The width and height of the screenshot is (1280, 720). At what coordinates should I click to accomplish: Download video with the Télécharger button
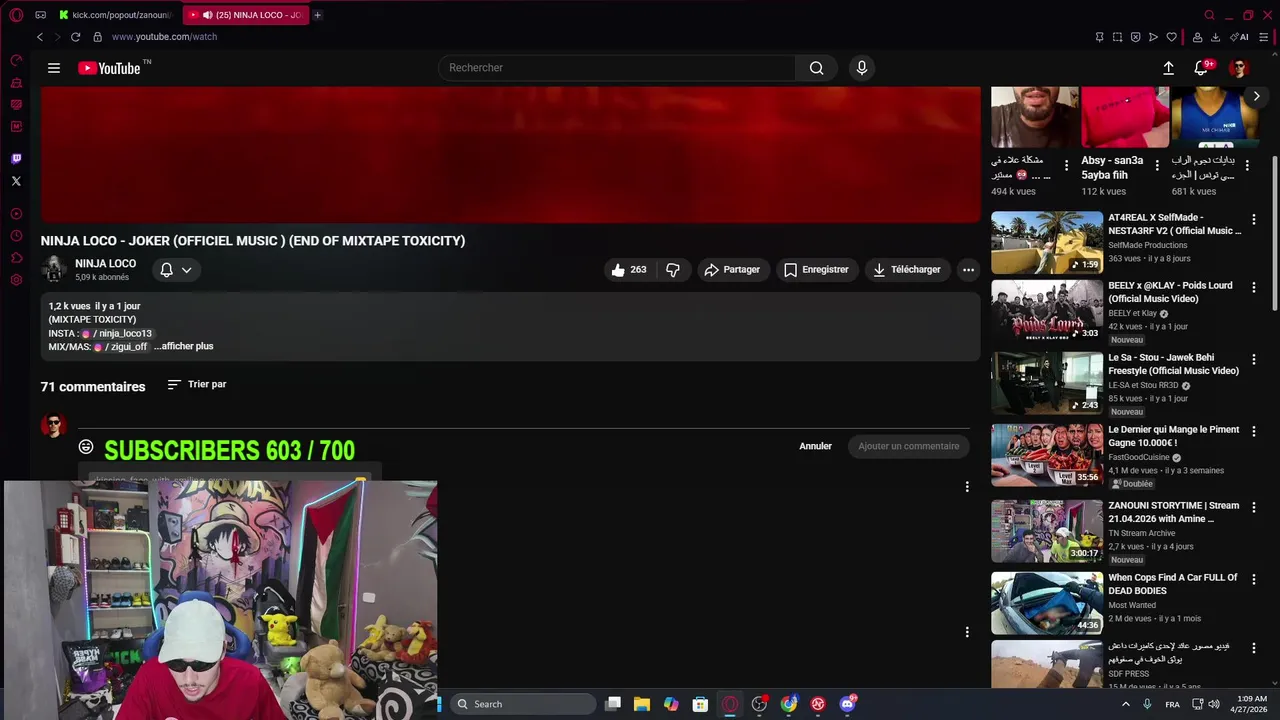coord(907,270)
